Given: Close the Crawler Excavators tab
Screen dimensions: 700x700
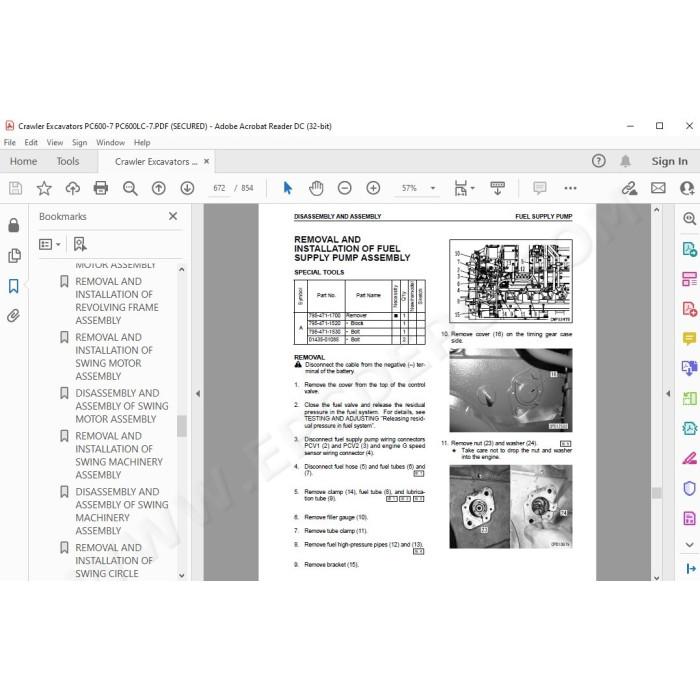Looking at the screenshot, I should tap(206, 161).
